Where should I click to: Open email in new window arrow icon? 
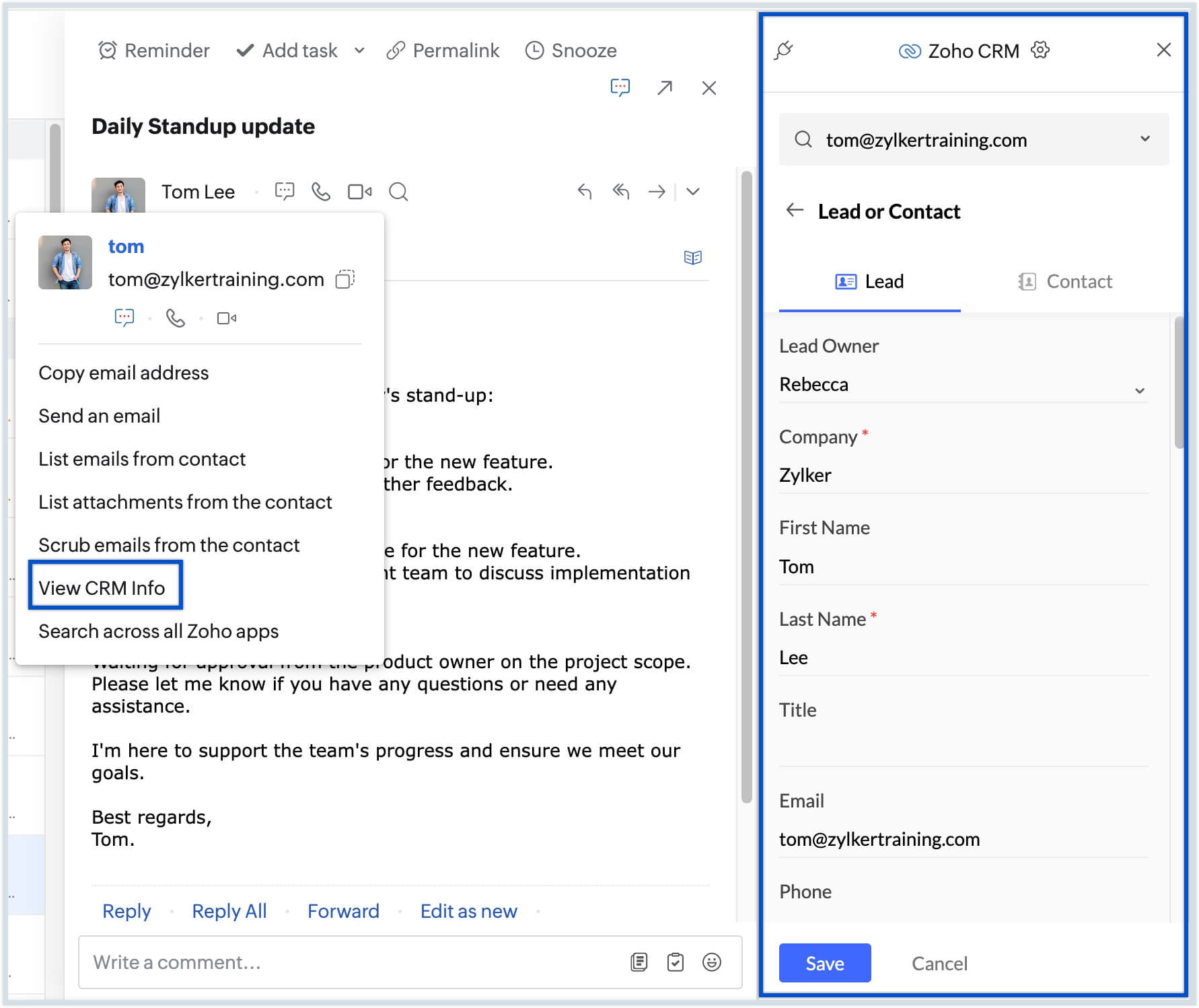pyautogui.click(x=665, y=87)
